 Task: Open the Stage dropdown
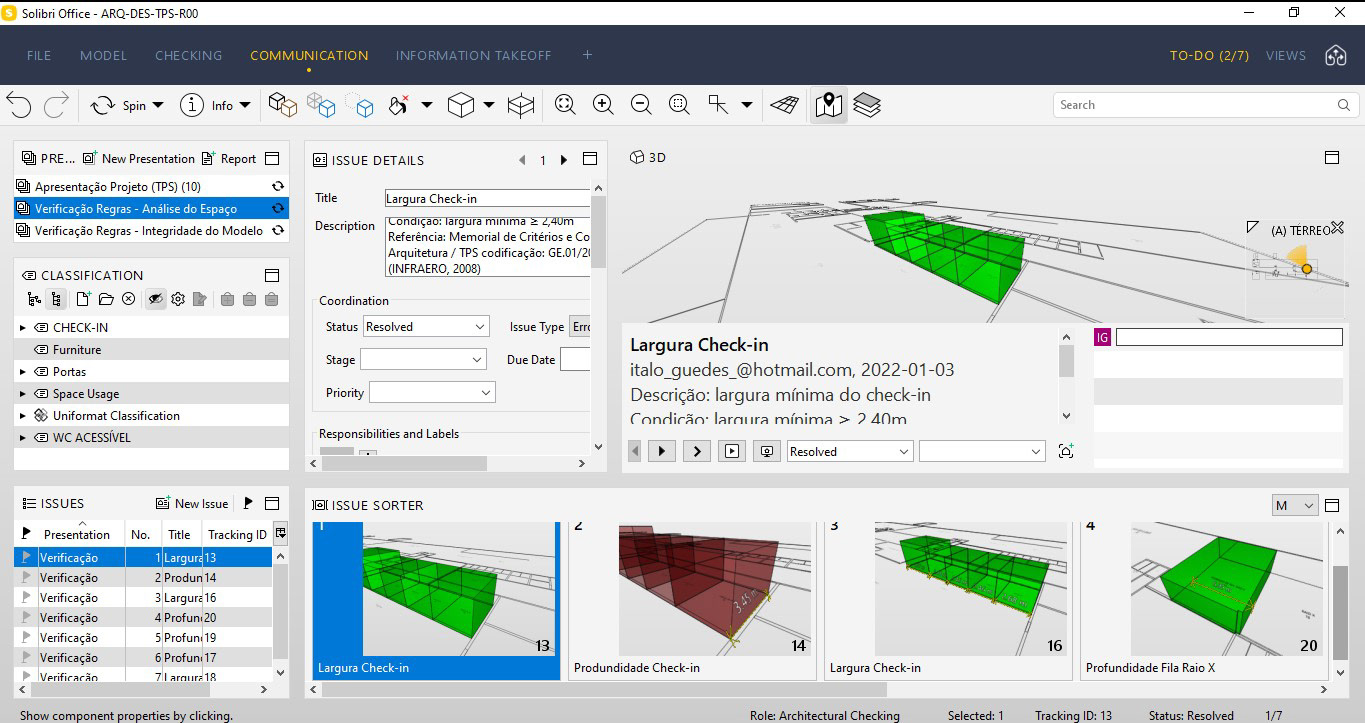coord(424,360)
